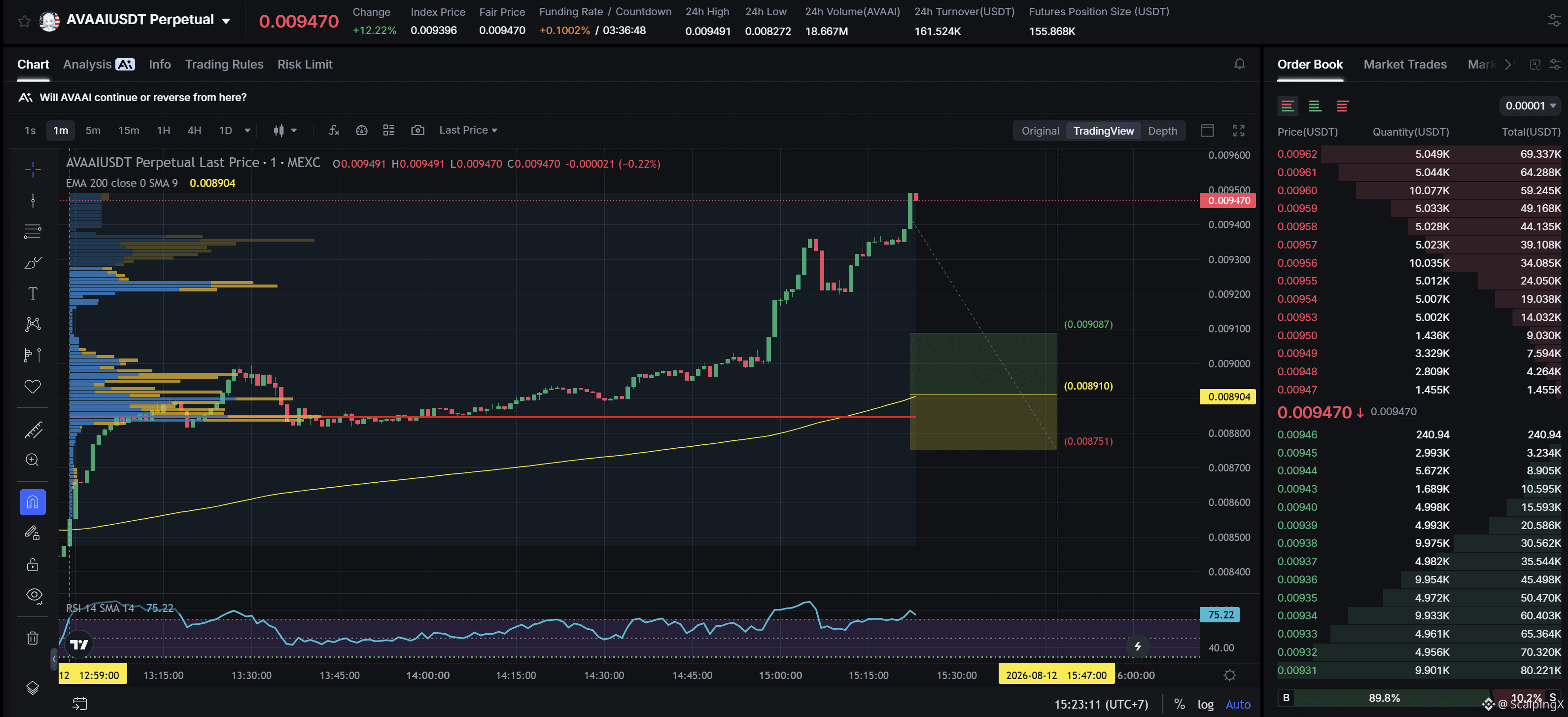Activate the zoom in tool
The width and height of the screenshot is (1568, 717).
click(33, 460)
